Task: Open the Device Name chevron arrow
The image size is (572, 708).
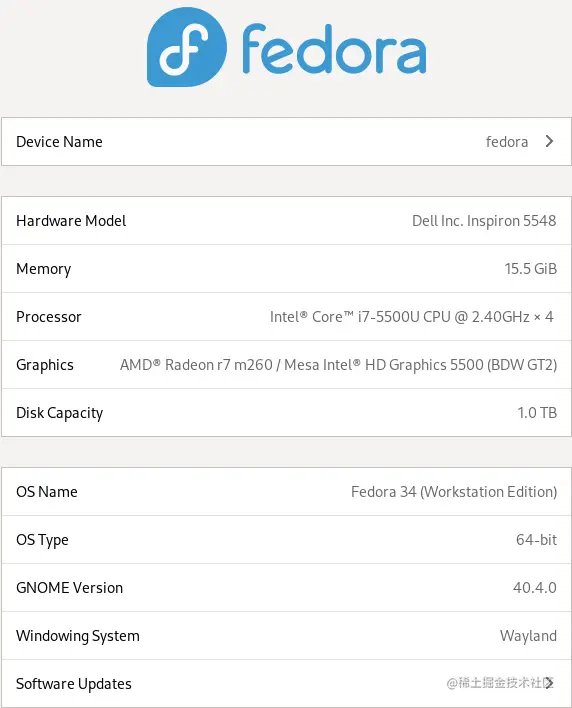Action: (x=549, y=141)
